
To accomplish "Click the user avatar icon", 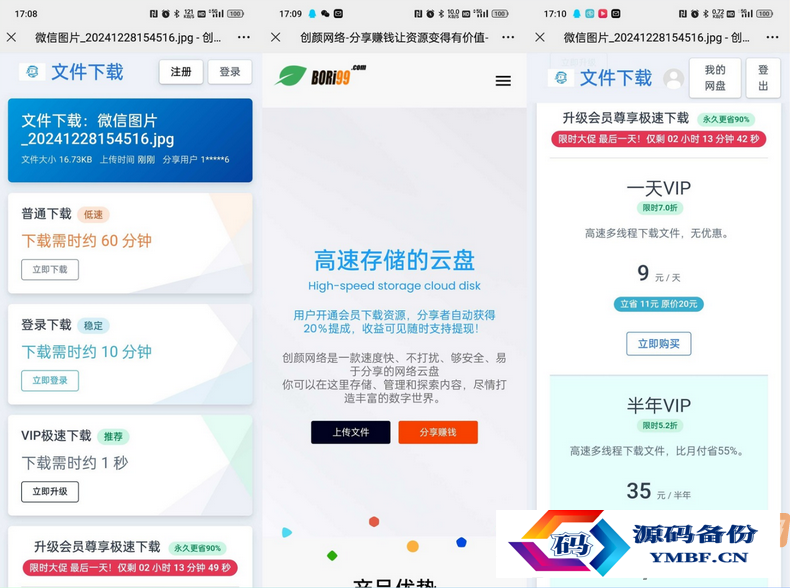I will [674, 79].
